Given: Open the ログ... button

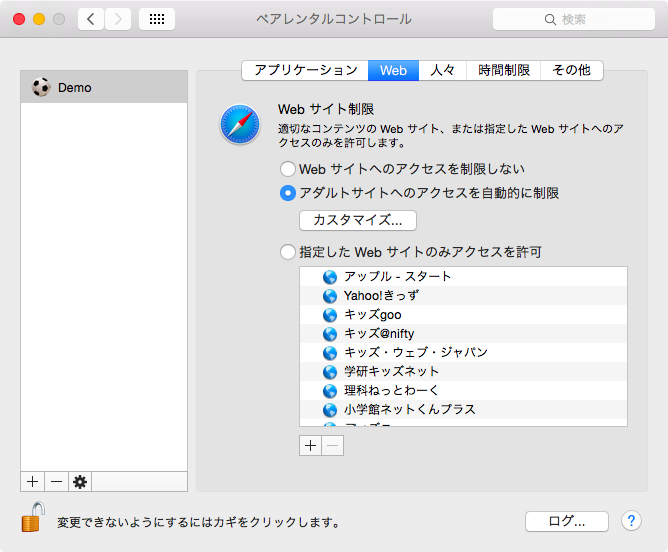Looking at the screenshot, I should (x=567, y=521).
